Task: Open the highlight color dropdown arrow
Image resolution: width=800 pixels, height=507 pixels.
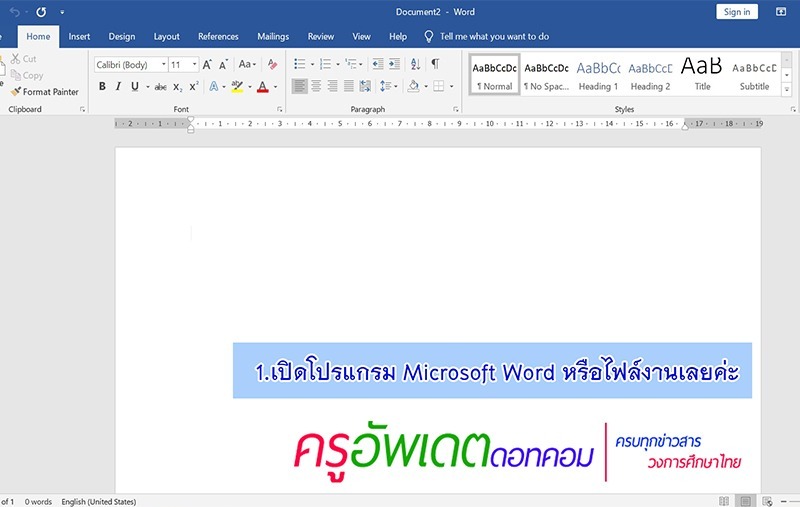Action: click(x=250, y=87)
